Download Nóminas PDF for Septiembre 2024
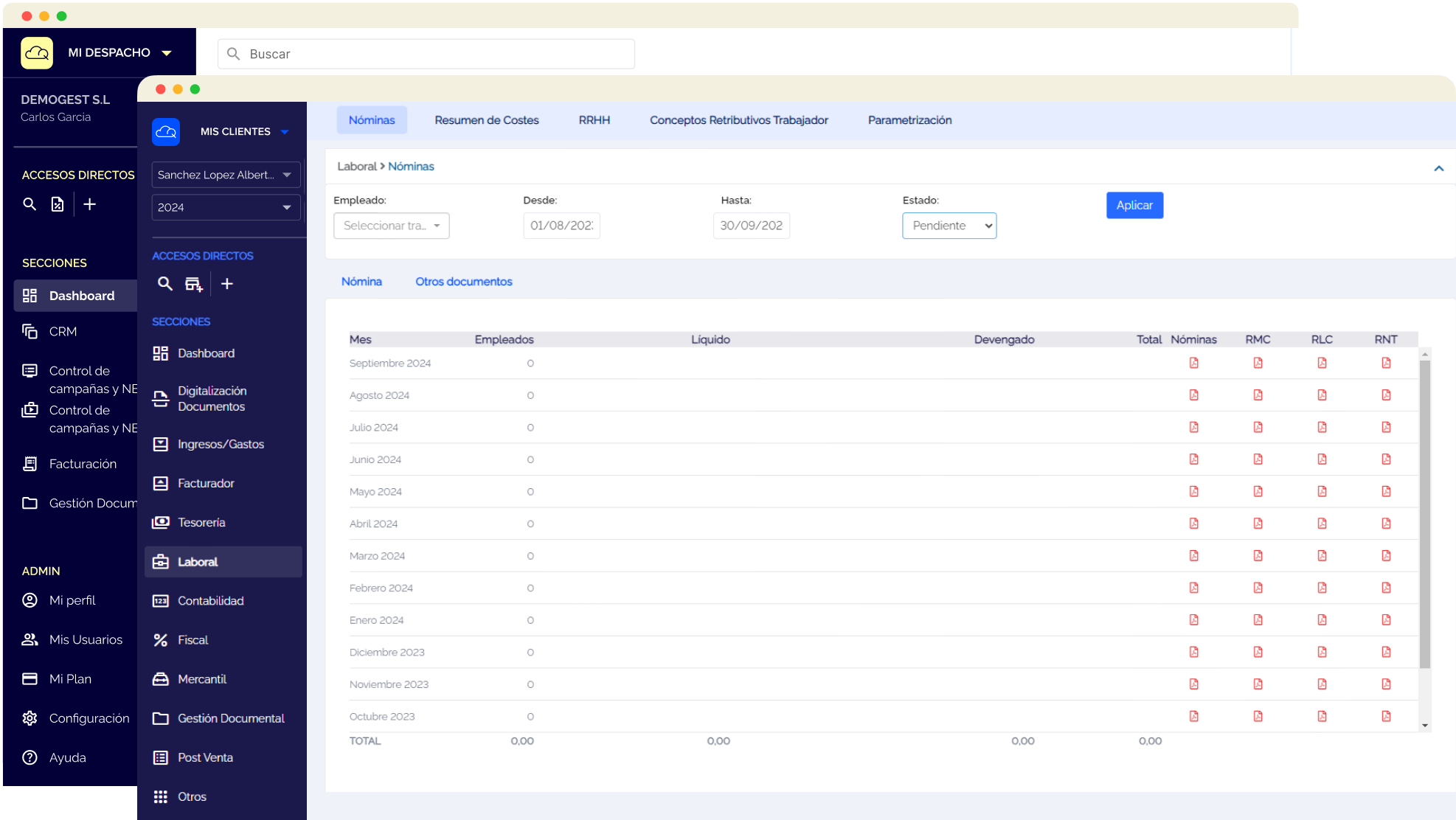1456x820 pixels. pos(1193,363)
